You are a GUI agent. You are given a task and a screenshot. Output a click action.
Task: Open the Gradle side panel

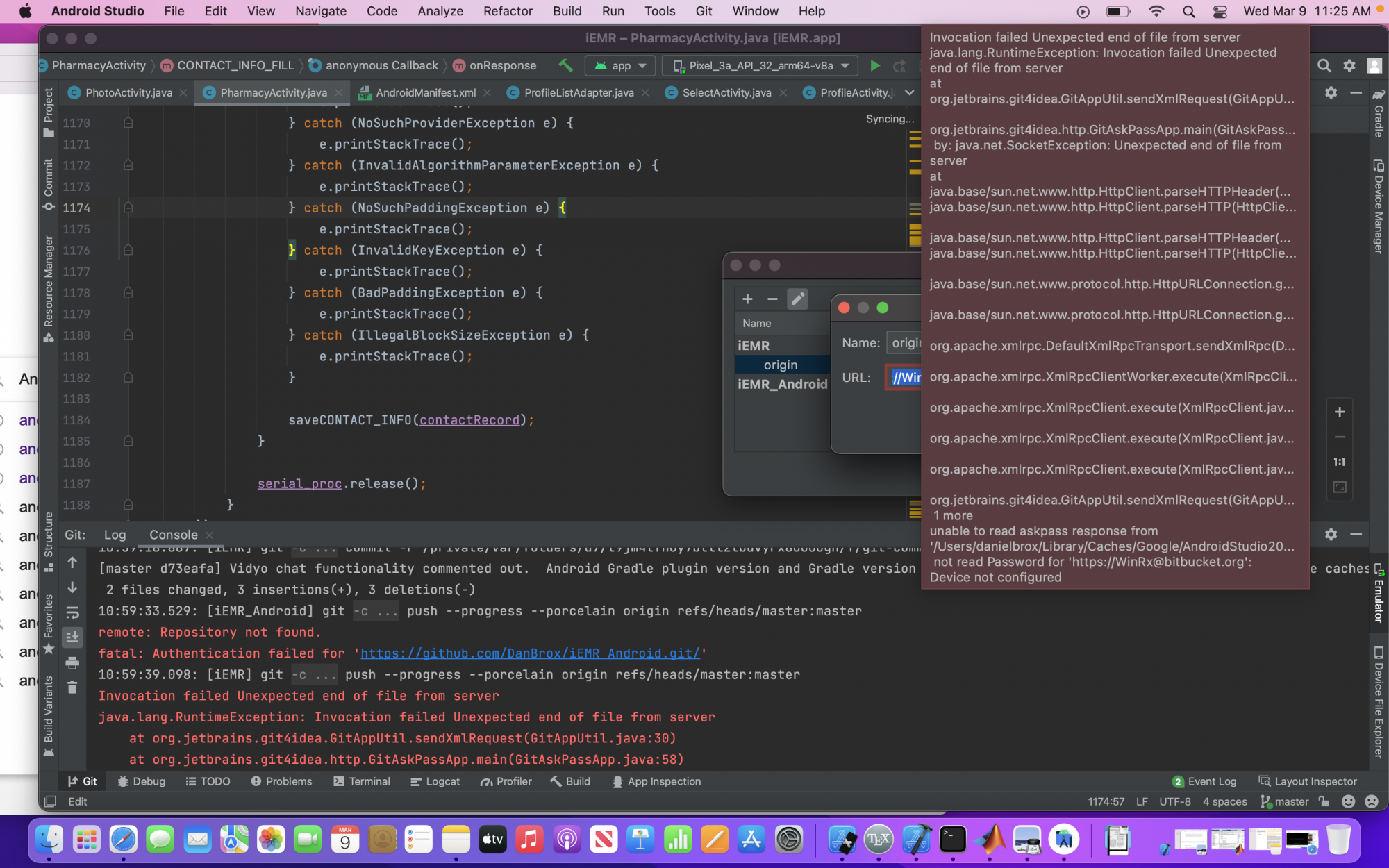tap(1379, 115)
